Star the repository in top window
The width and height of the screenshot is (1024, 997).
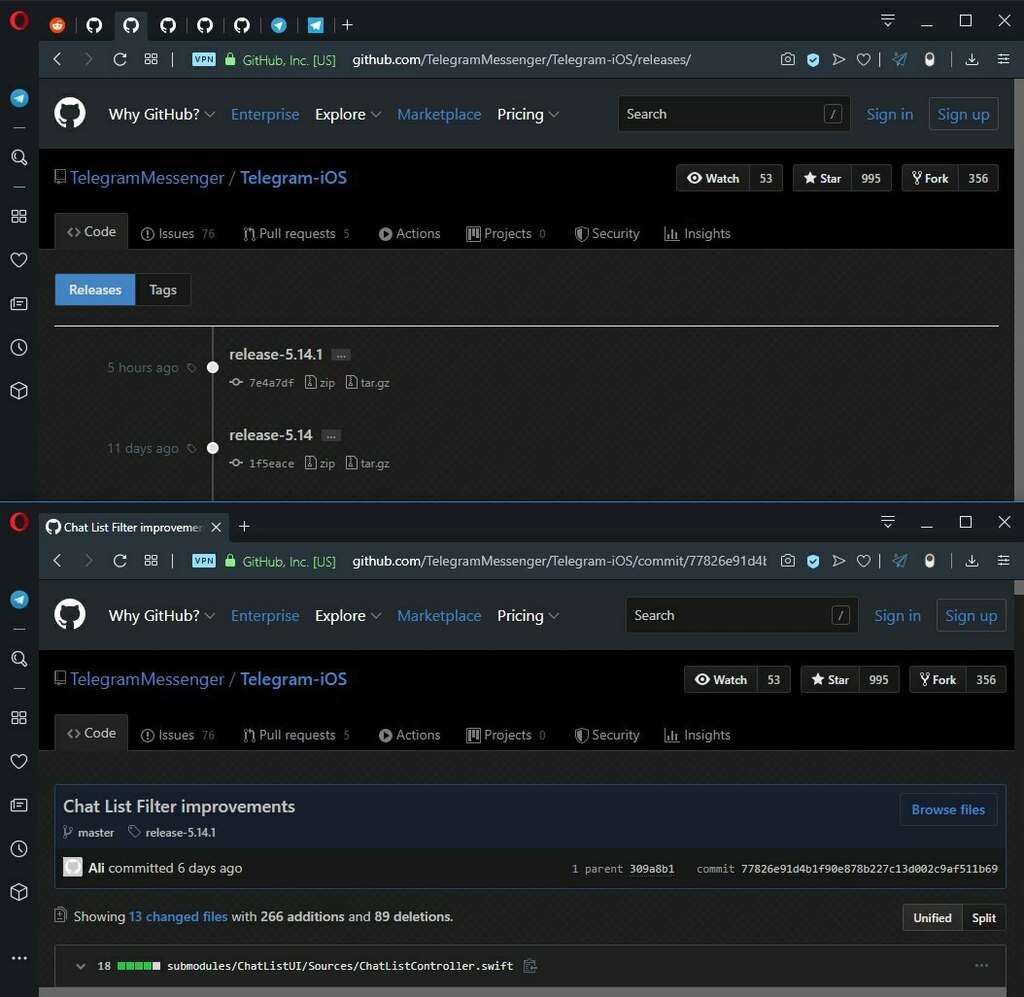pyautogui.click(x=822, y=178)
